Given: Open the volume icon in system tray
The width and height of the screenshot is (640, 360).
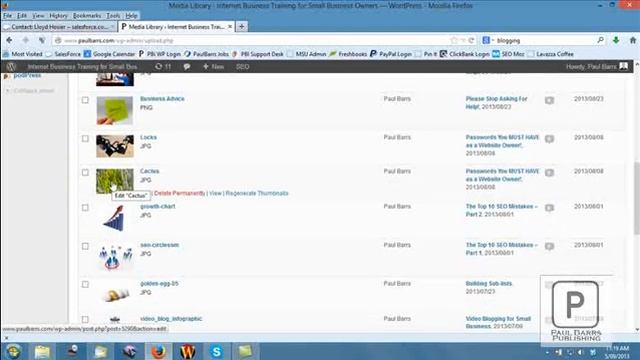Looking at the screenshot, I should pos(581,352).
